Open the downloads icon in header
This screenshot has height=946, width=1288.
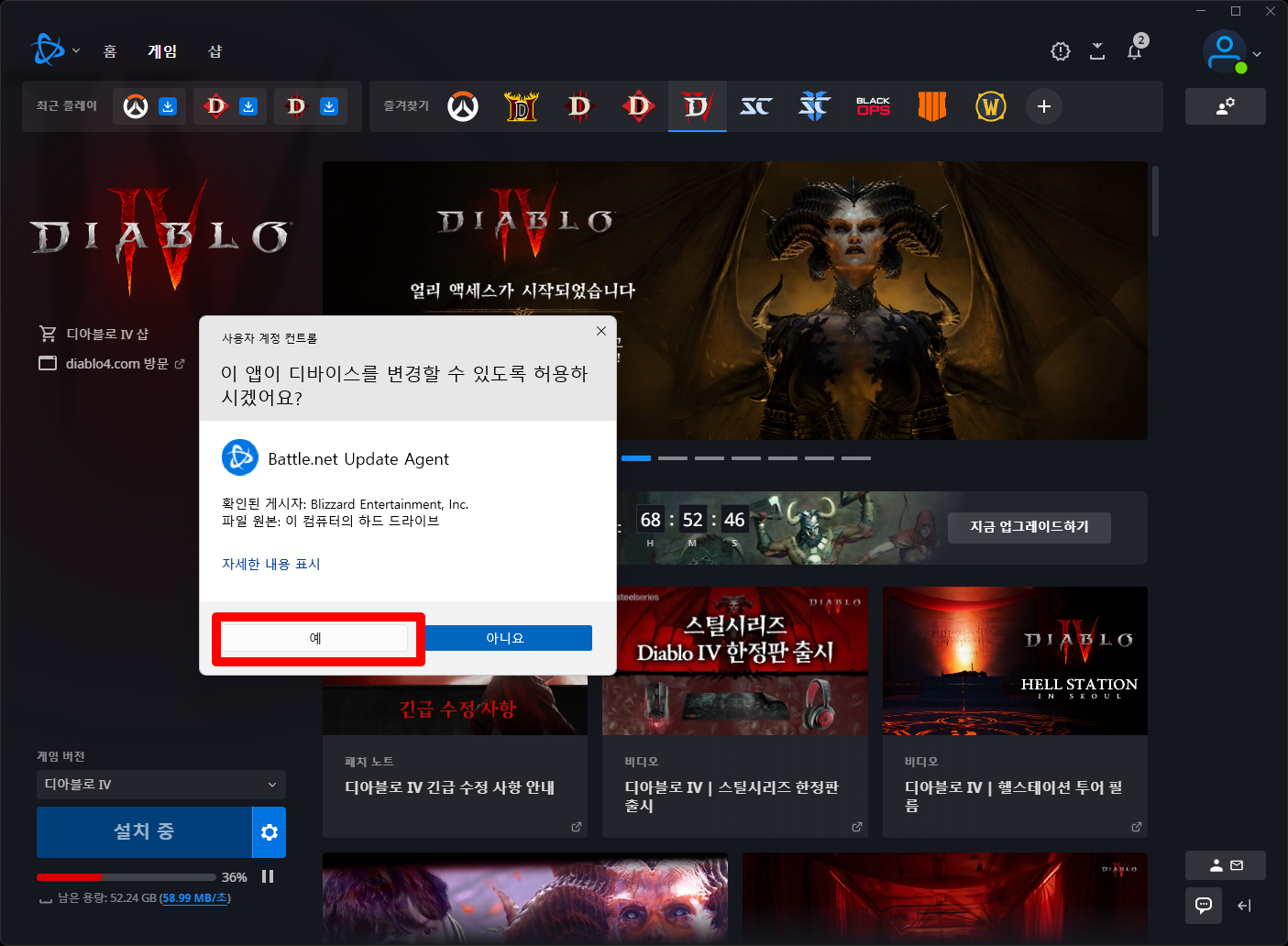tap(1097, 51)
